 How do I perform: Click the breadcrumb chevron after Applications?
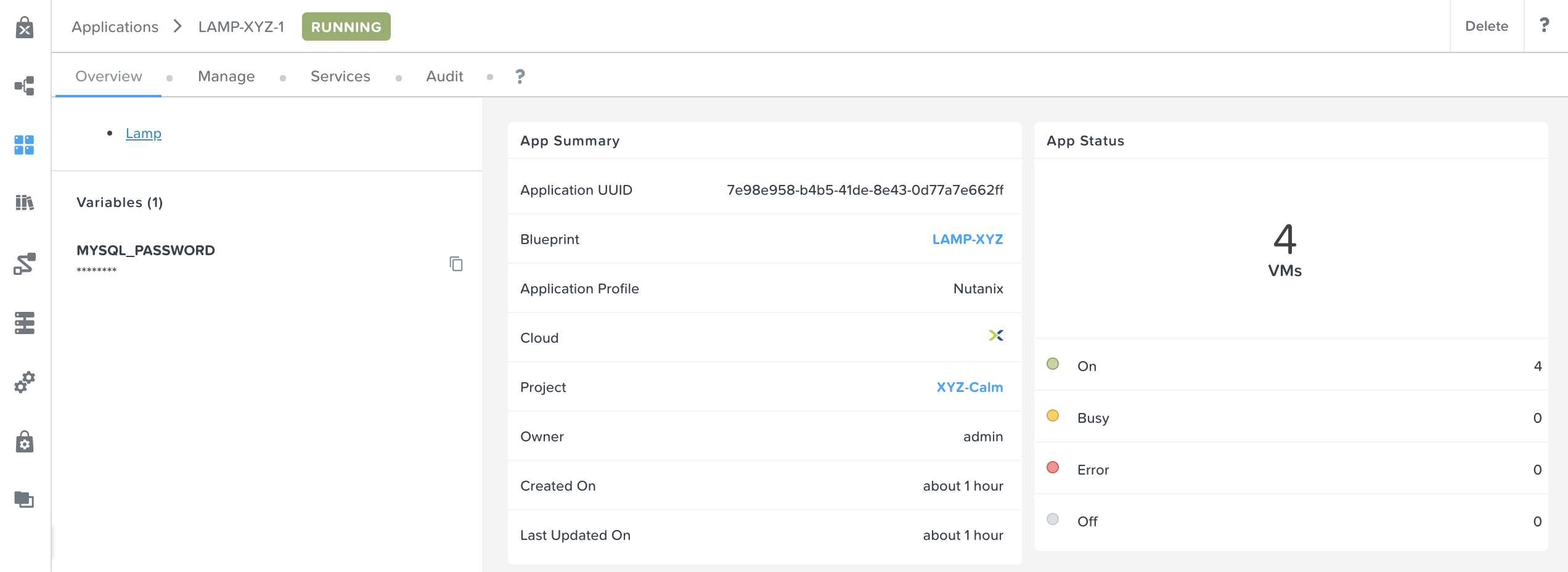(x=178, y=26)
